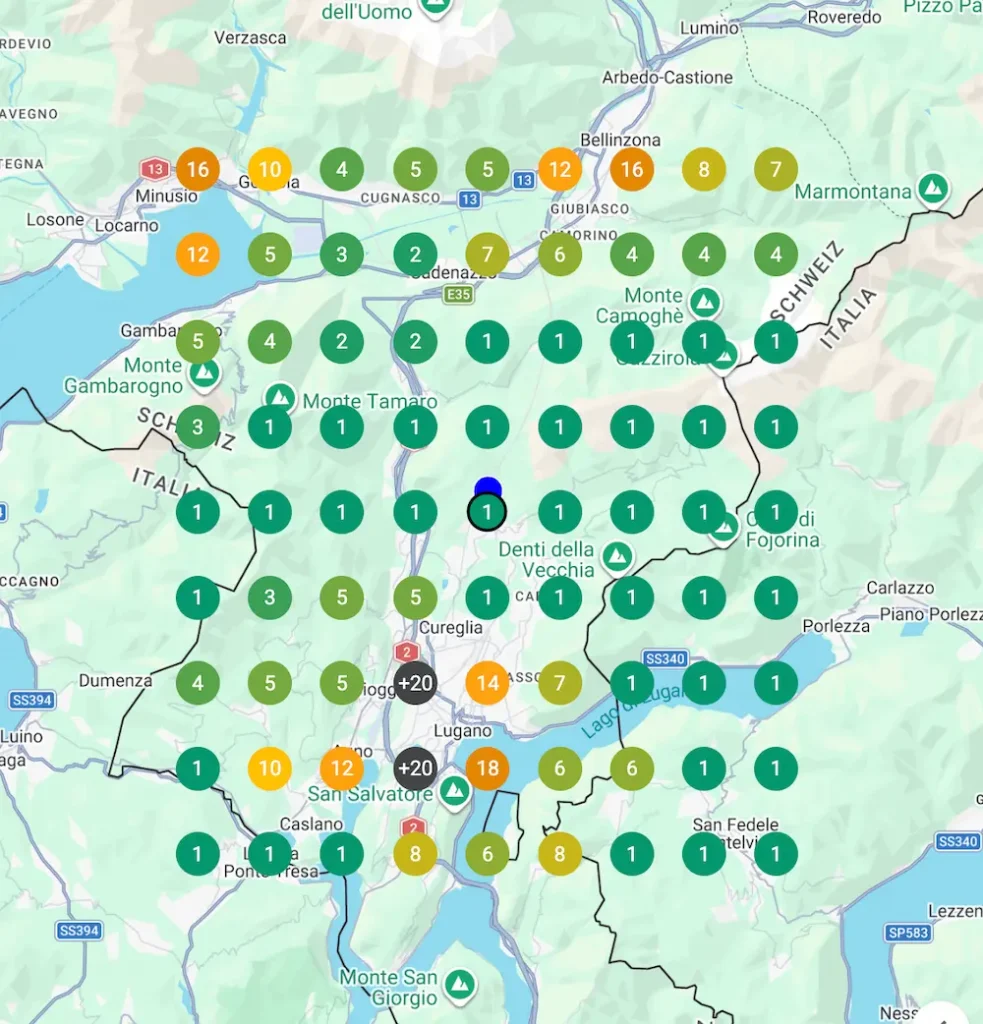The height and width of the screenshot is (1024, 983).
Task: Click the 16 marker below Bellinzona
Action: [632, 169]
